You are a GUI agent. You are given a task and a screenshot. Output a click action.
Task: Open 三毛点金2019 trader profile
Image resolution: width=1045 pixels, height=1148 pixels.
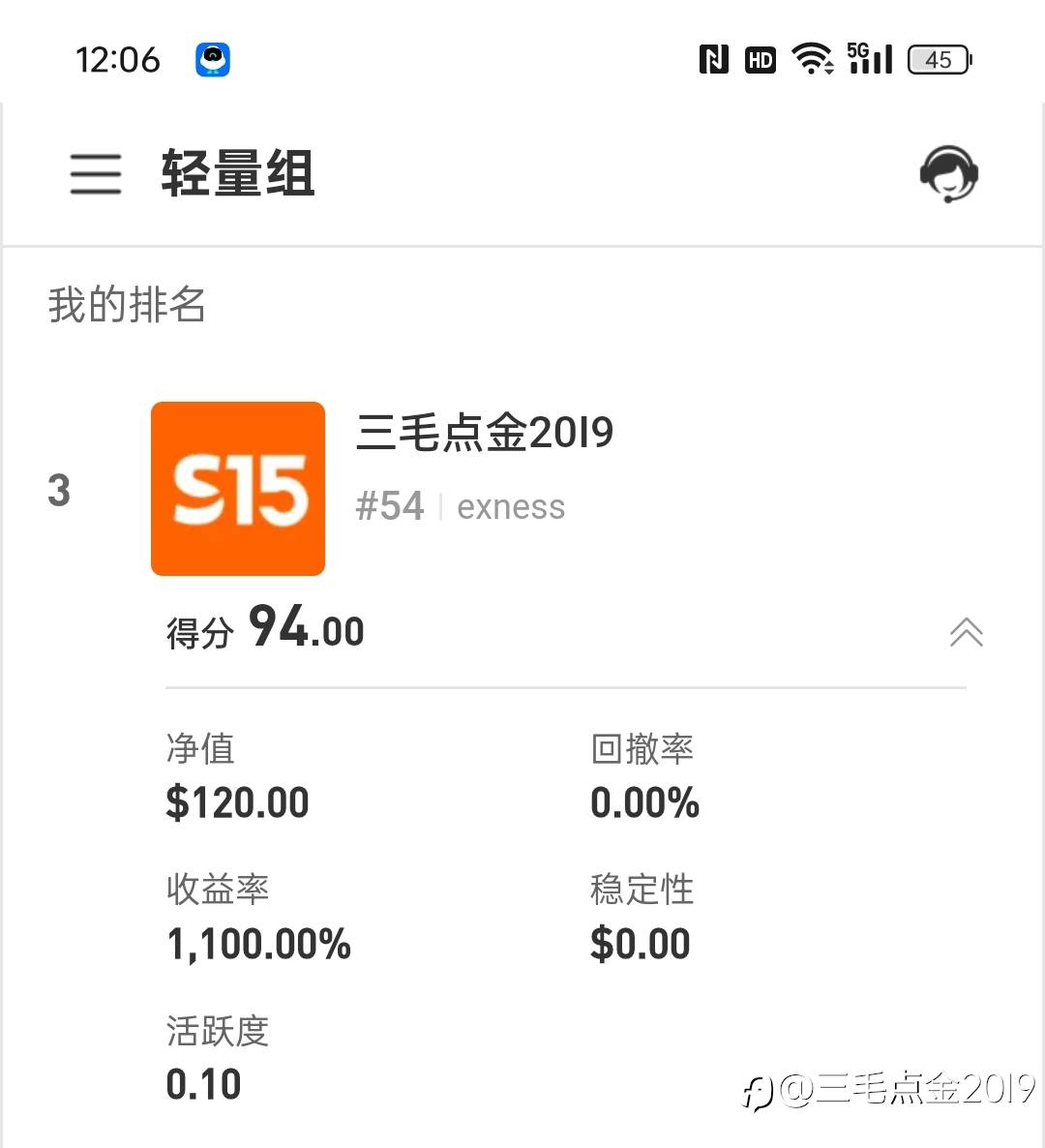point(485,433)
